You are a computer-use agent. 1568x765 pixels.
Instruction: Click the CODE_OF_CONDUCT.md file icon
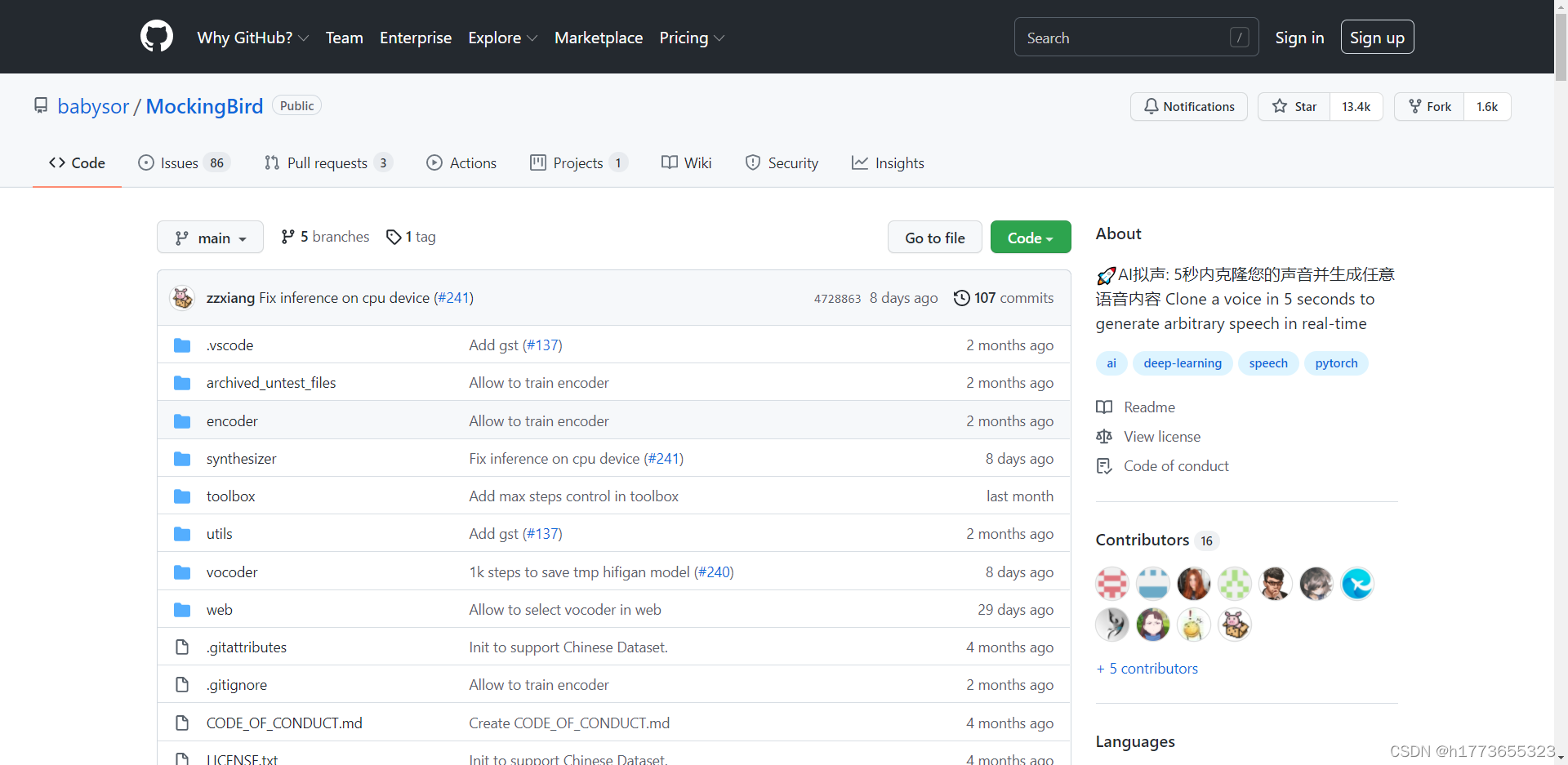point(182,723)
